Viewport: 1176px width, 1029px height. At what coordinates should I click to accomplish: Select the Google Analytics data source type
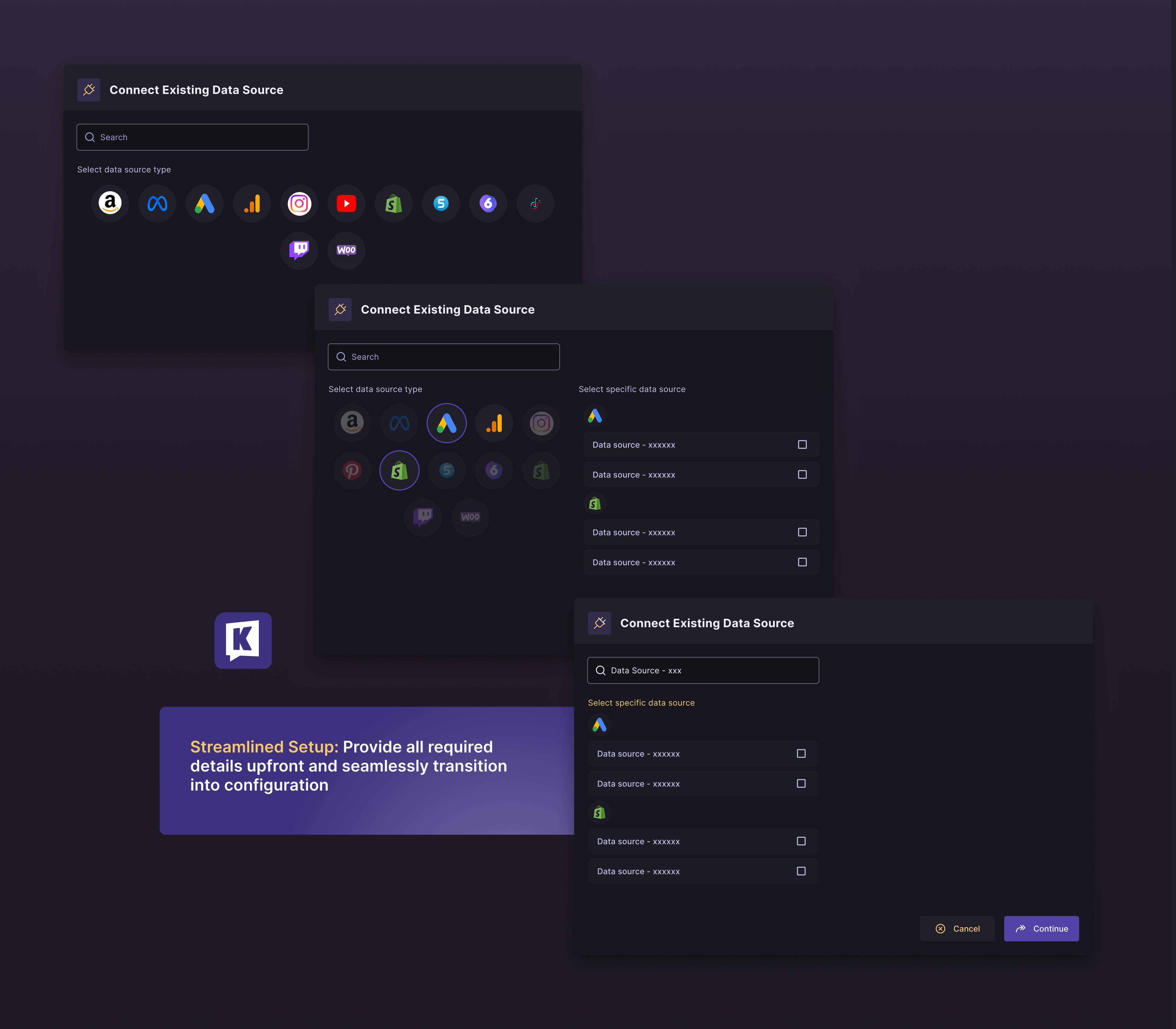tap(252, 203)
